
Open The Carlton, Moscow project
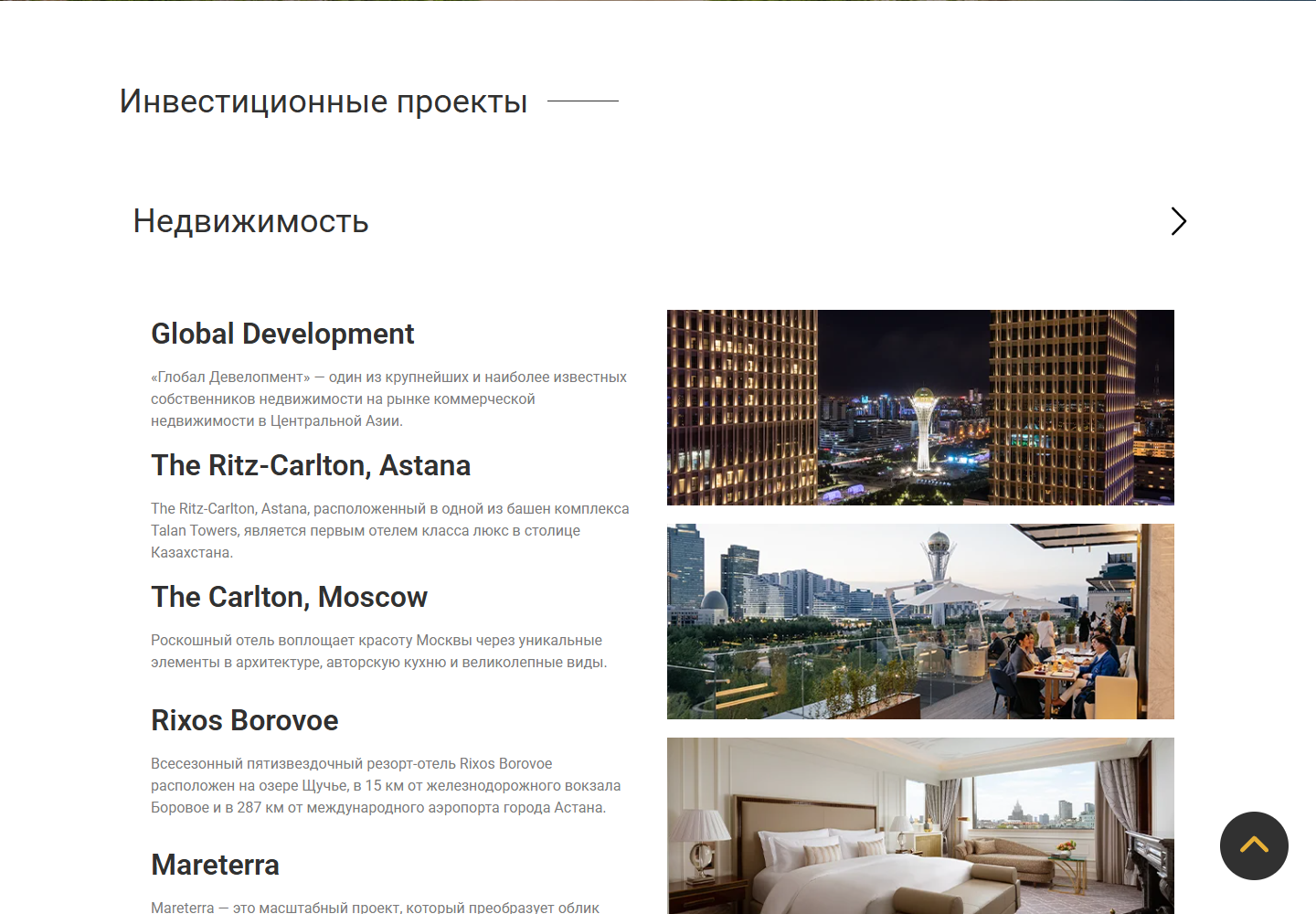coord(289,597)
